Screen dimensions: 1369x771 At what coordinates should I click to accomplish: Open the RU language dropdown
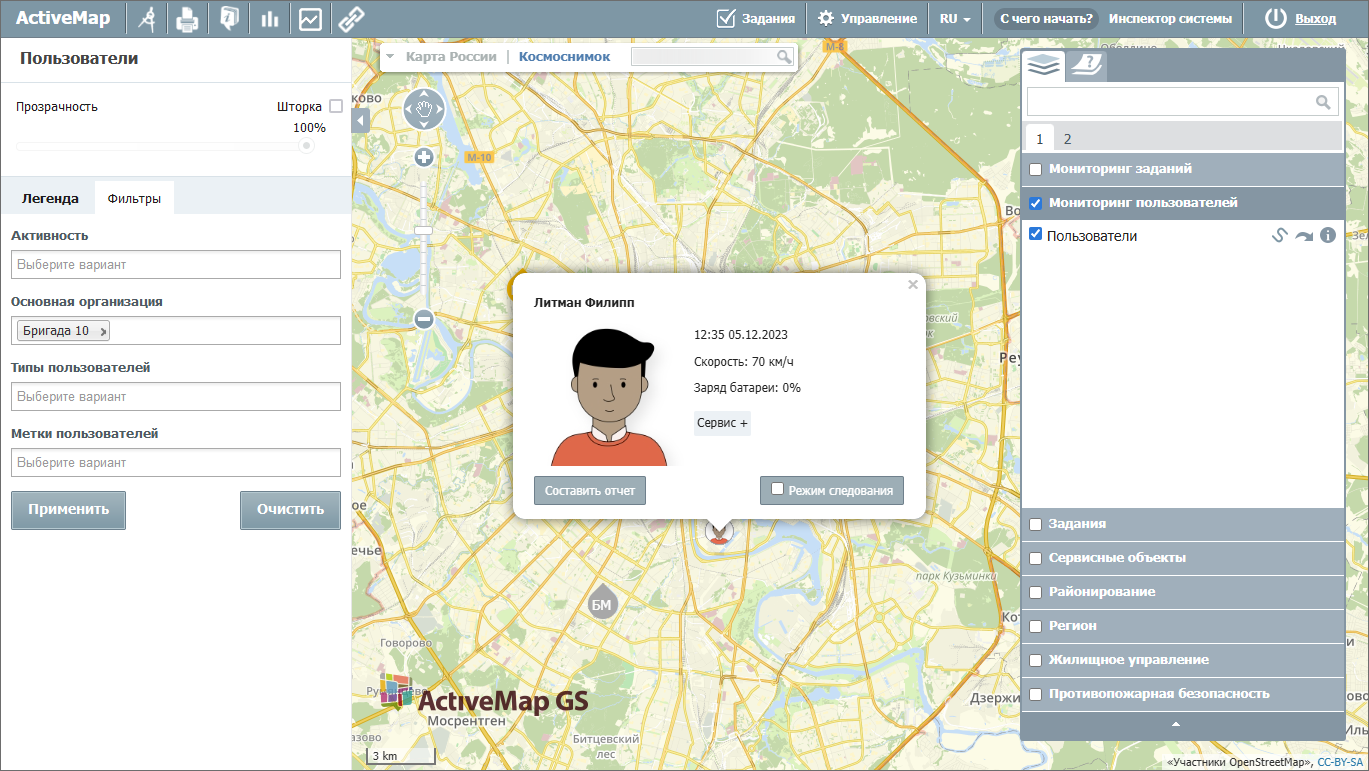click(955, 19)
